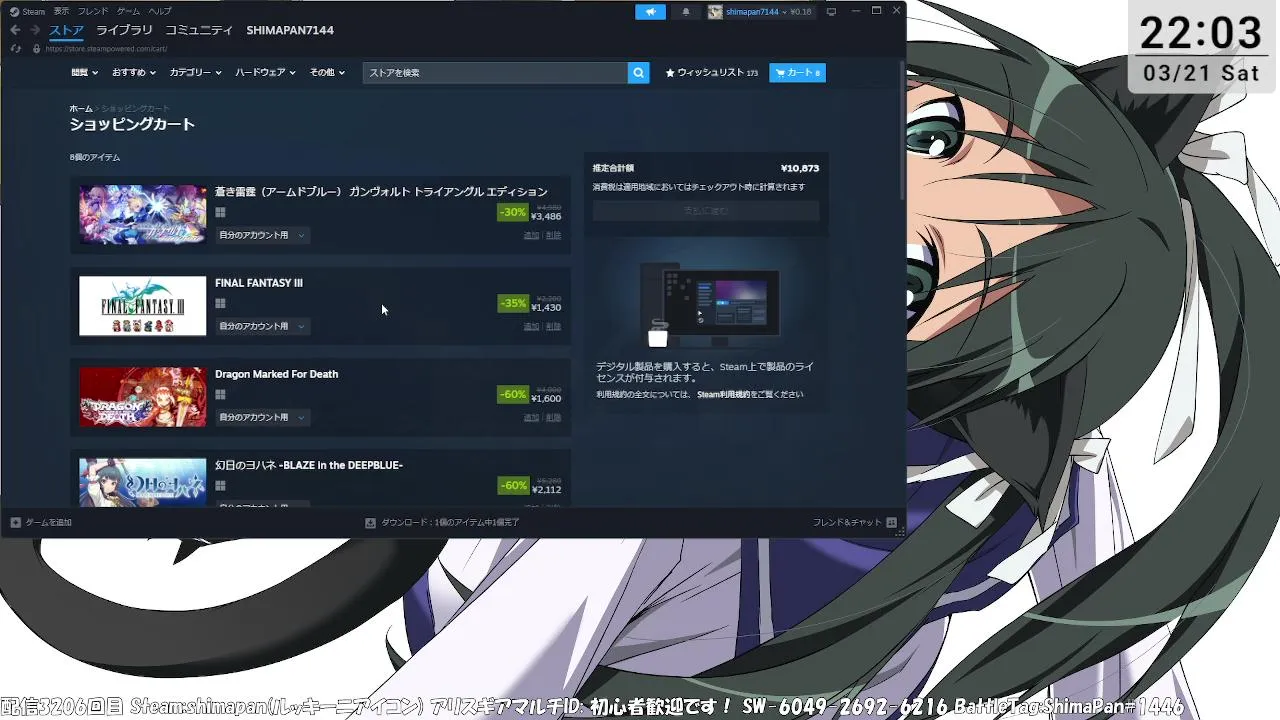Open the 閲覧 store dropdown
Viewport: 1280px width, 720px height.
tap(85, 73)
